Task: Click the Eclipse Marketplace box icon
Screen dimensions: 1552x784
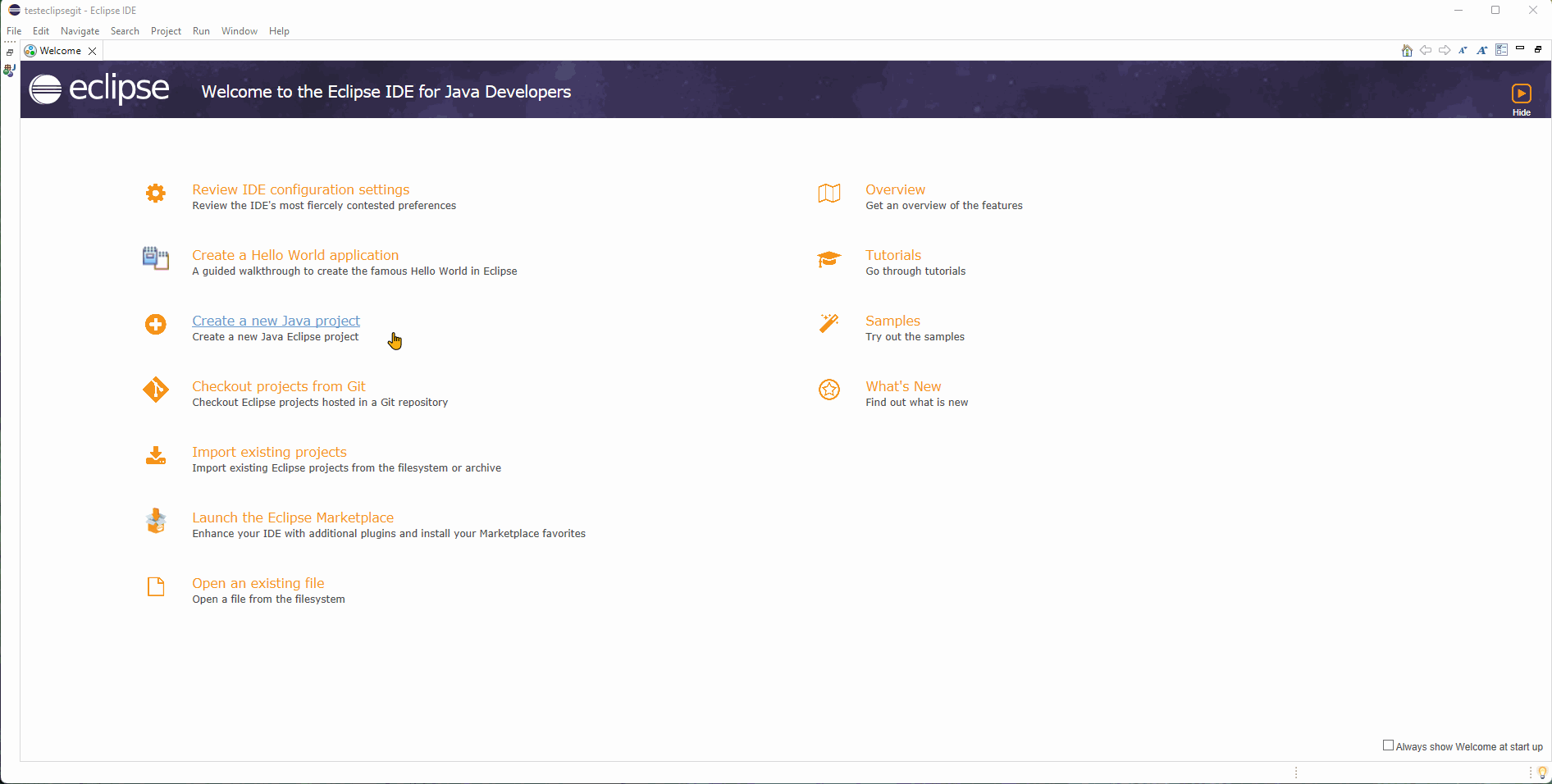Action: click(x=156, y=521)
